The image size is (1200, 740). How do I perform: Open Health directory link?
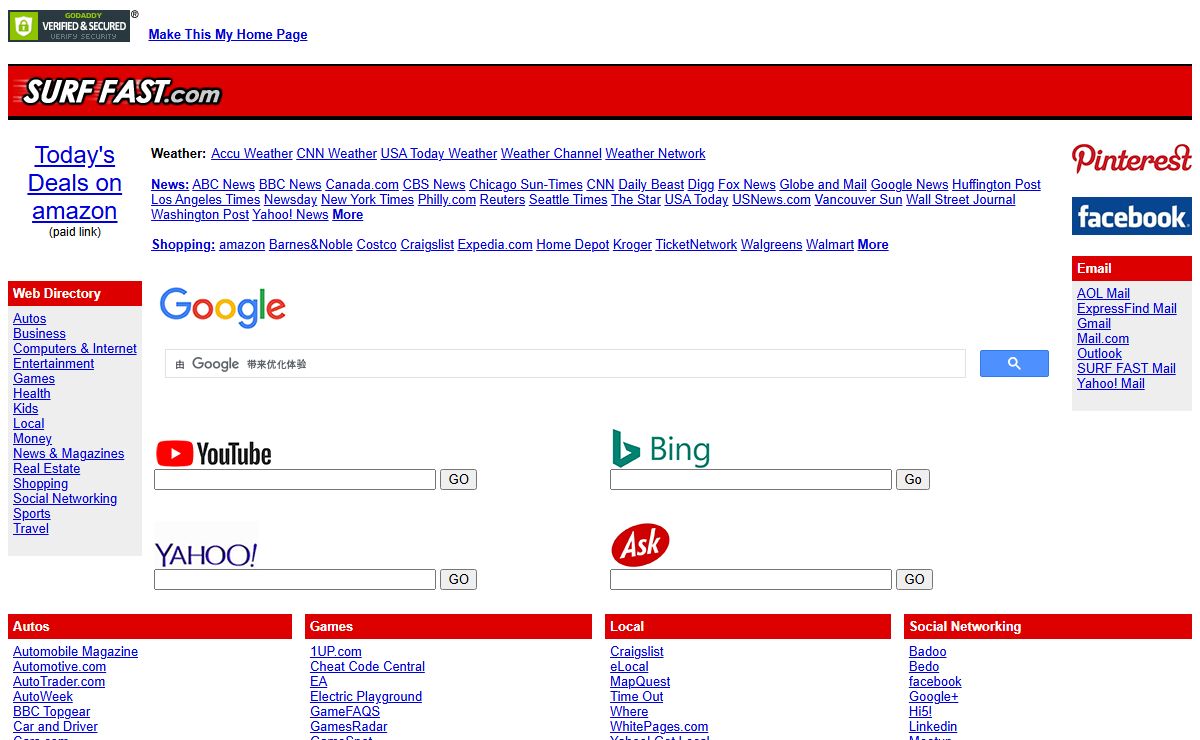point(32,394)
